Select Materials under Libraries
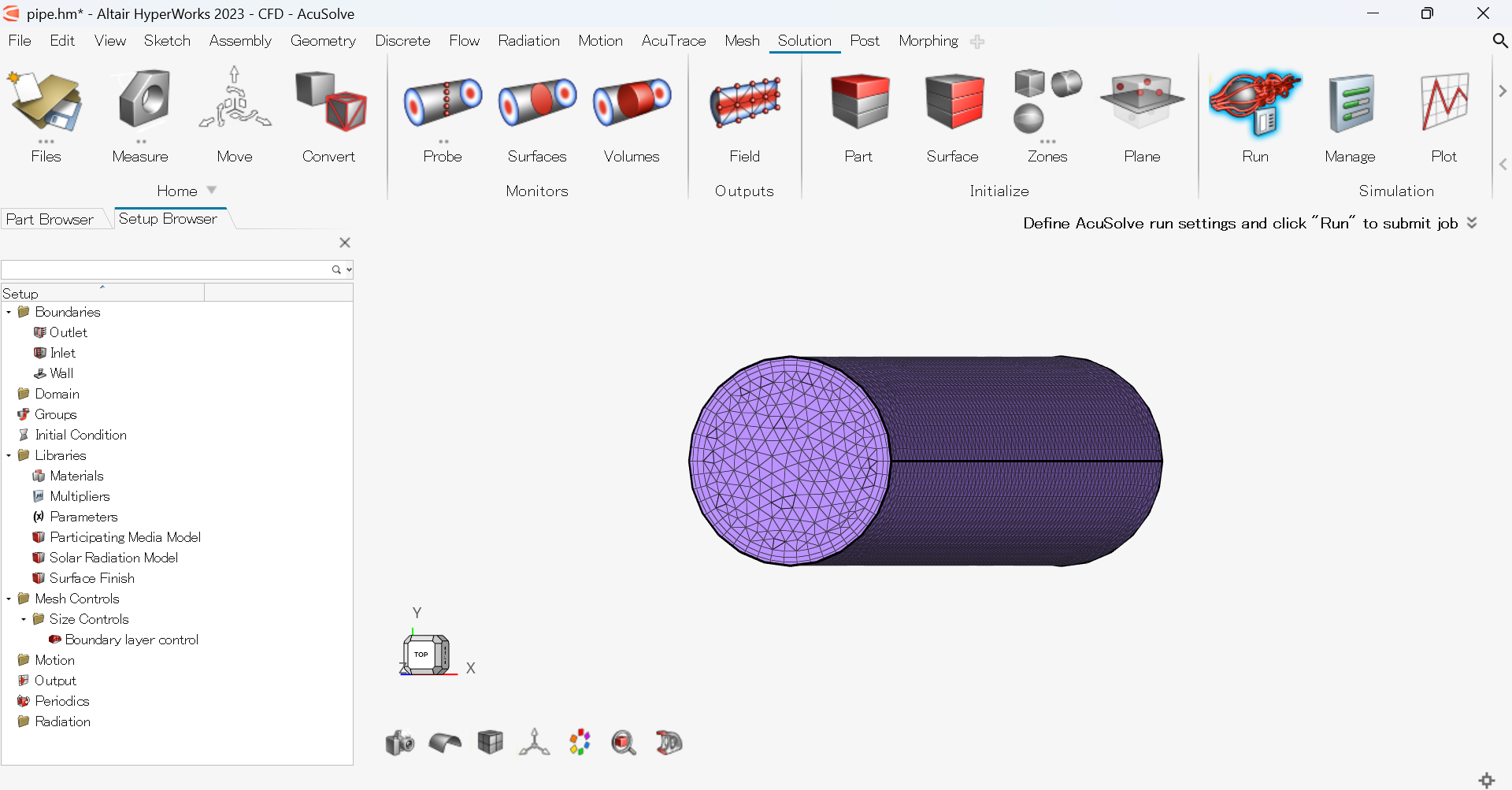 pos(76,477)
